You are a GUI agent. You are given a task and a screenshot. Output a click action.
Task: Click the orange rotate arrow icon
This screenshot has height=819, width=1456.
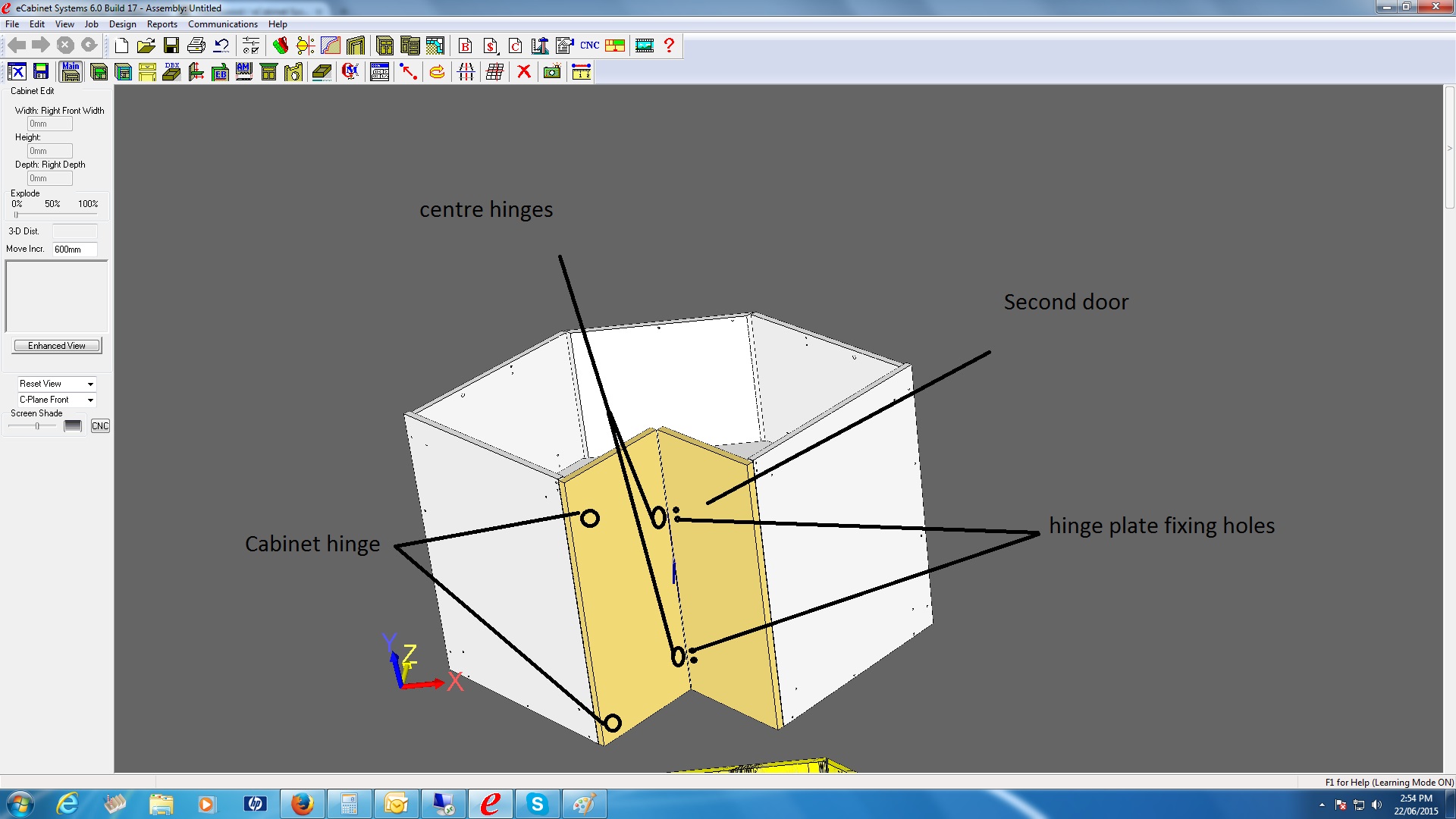pos(437,72)
